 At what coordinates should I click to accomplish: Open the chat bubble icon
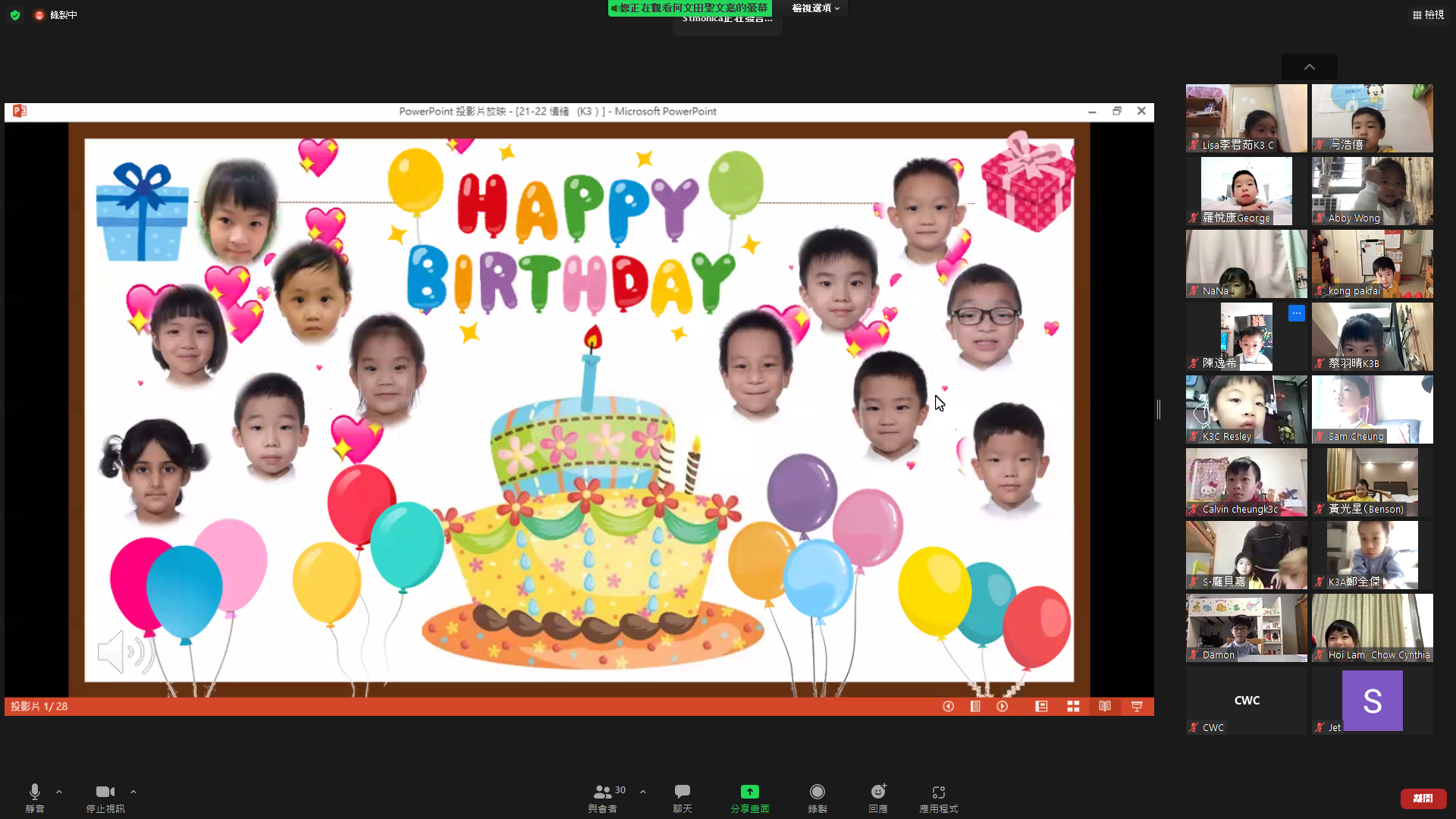(x=682, y=792)
